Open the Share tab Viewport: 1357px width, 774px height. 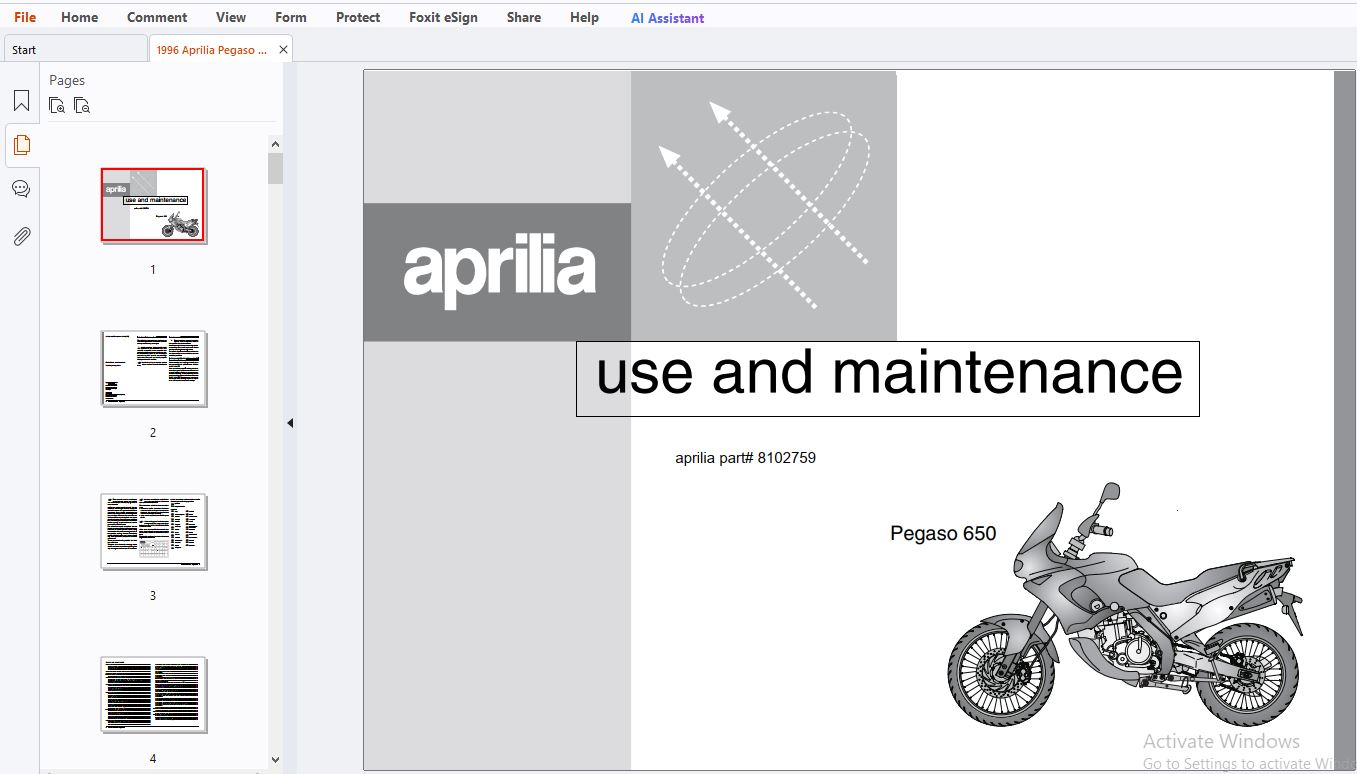tap(524, 17)
